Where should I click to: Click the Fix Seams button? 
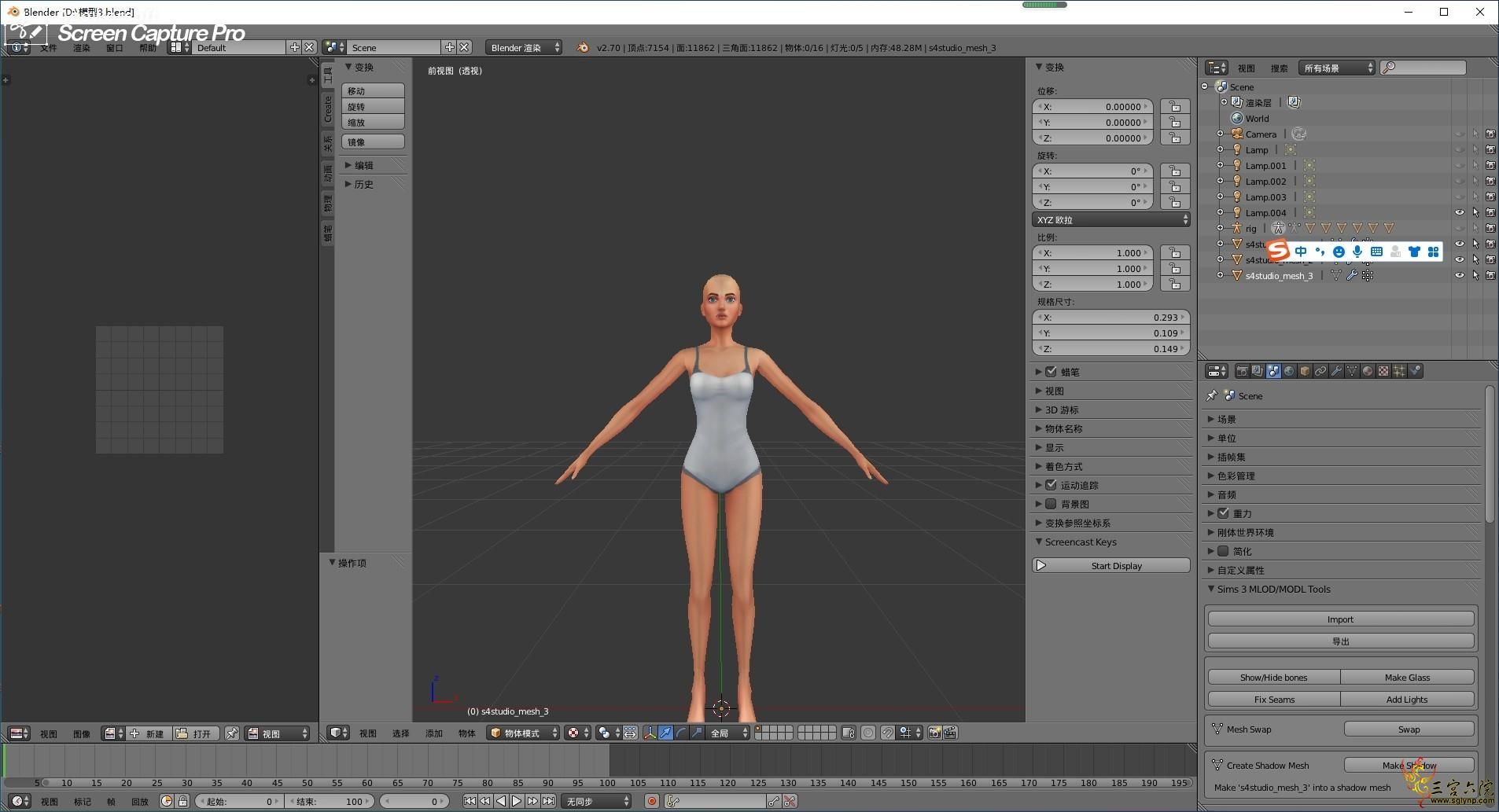point(1274,699)
